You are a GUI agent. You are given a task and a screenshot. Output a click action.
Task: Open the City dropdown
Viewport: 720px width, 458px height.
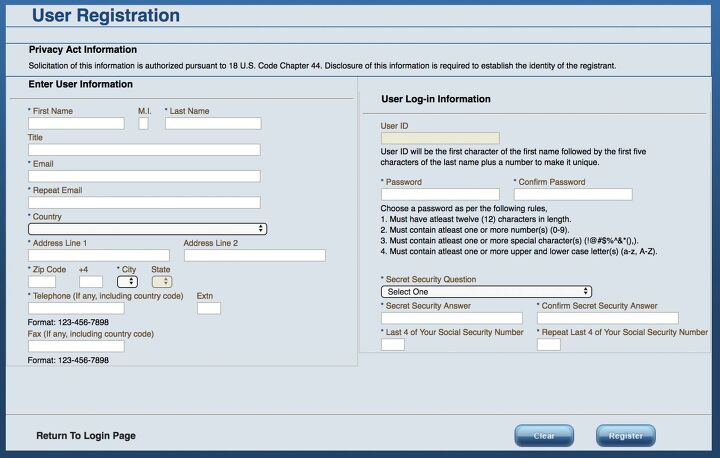[127, 282]
